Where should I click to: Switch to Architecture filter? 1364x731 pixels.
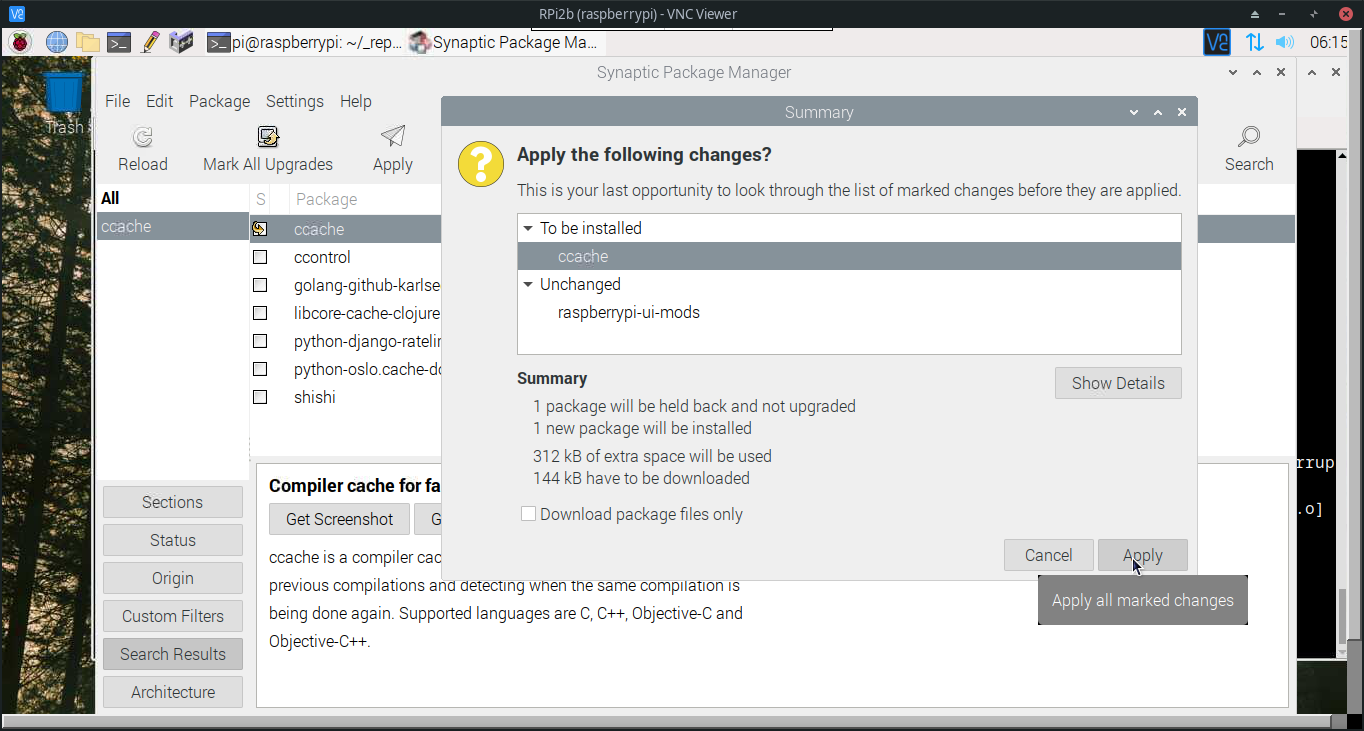click(173, 692)
